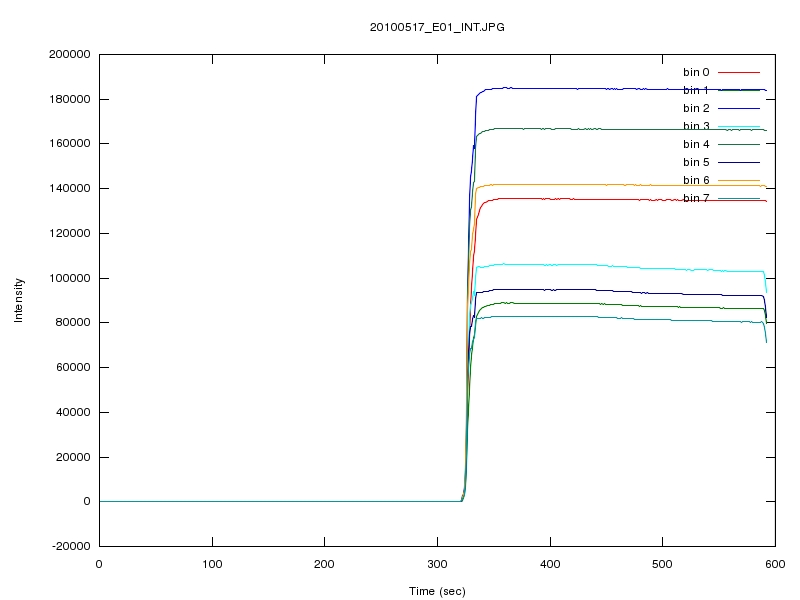This screenshot has height=600, width=800.
Task: Click the 60000 y-axis tick label
Action: 73,367
